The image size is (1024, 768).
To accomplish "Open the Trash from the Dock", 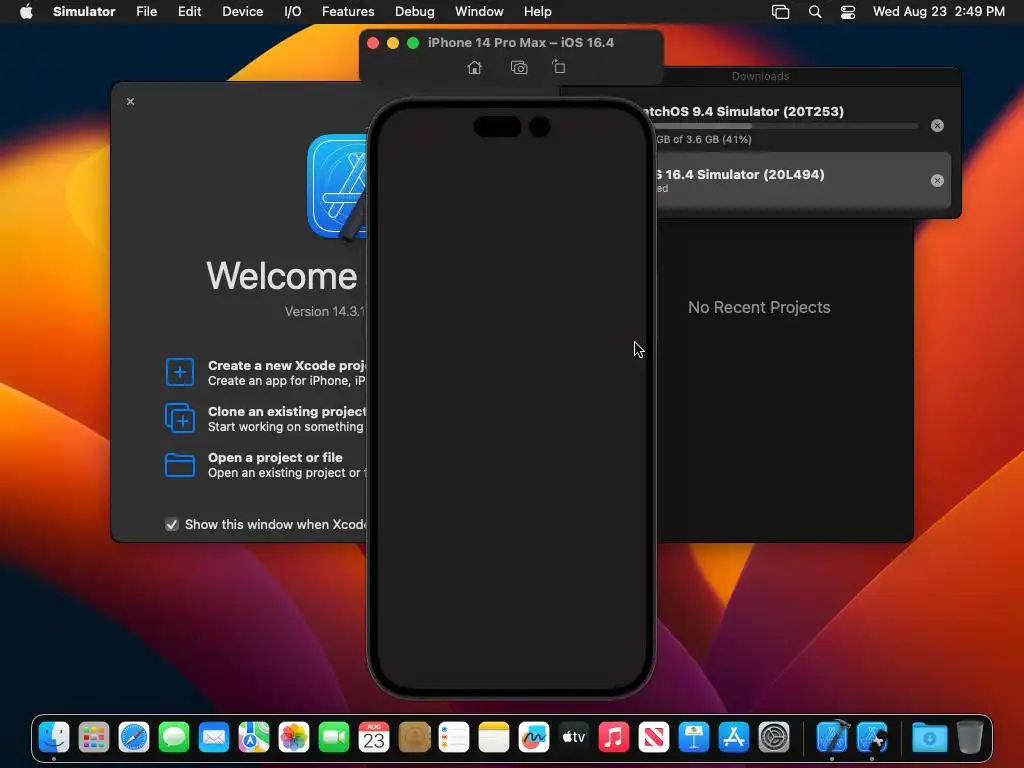I will [x=970, y=737].
